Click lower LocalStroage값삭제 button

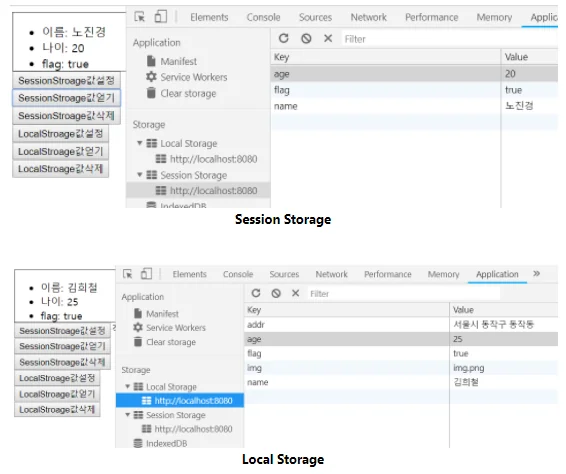tap(57, 409)
